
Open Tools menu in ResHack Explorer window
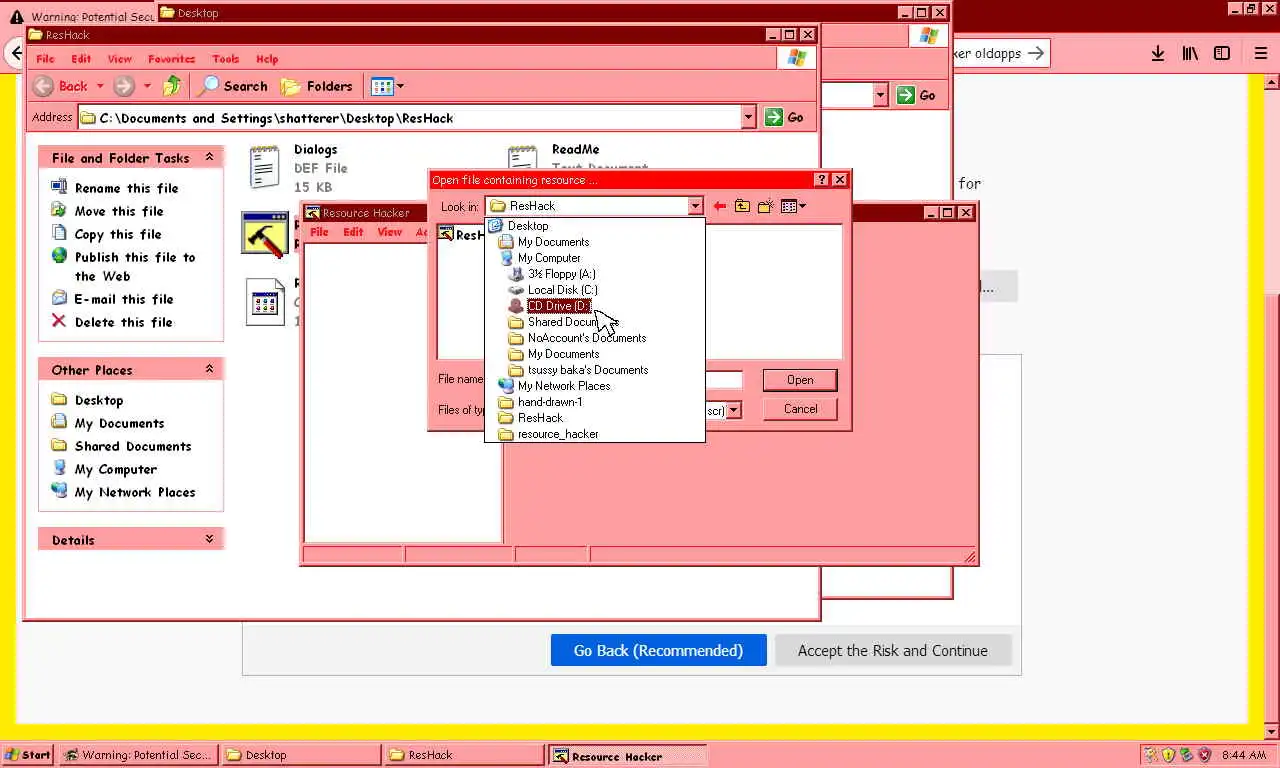tap(226, 59)
